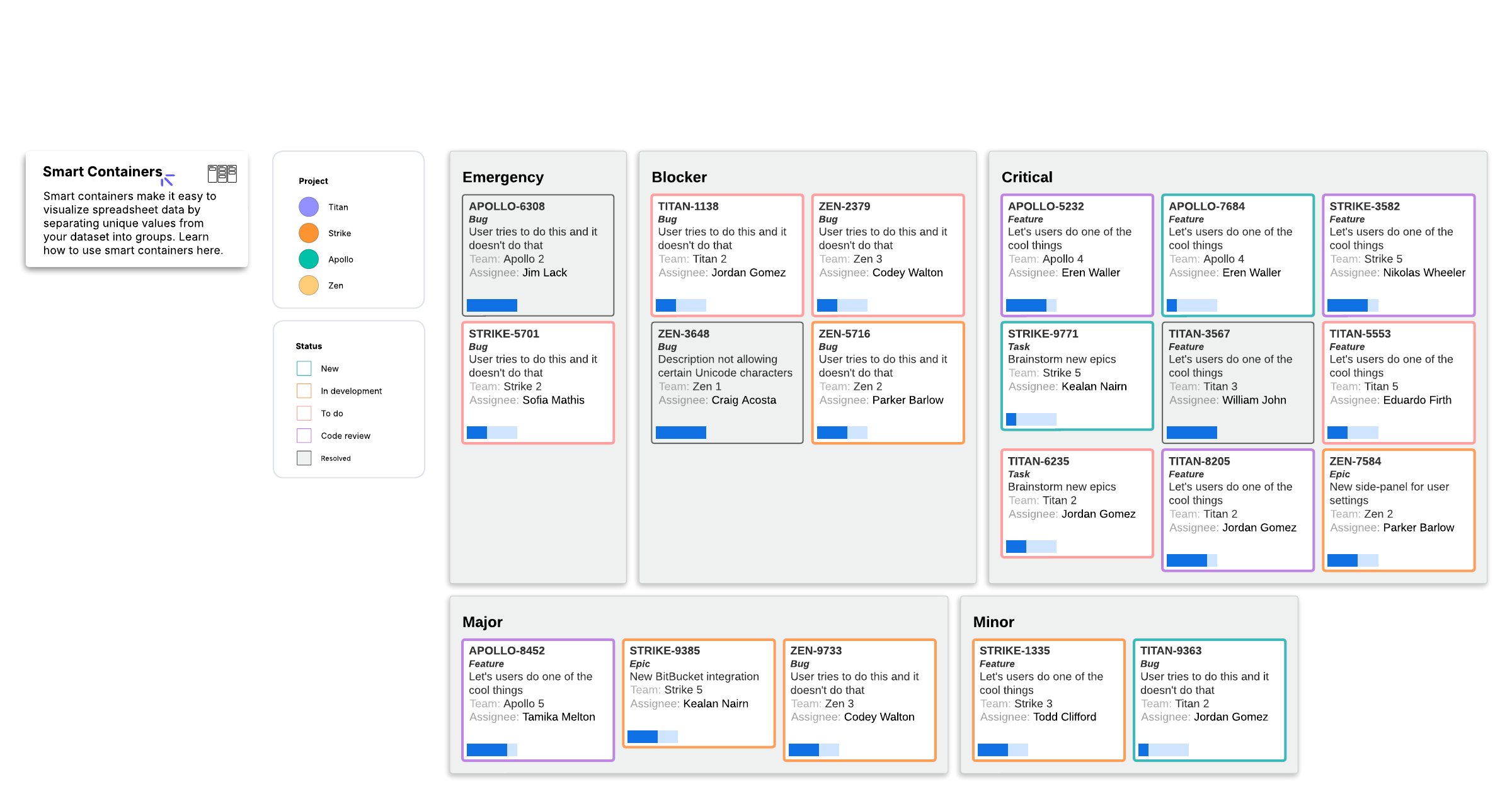Select the Apollo teal legend circle
The image size is (1512, 811).
coord(309,259)
